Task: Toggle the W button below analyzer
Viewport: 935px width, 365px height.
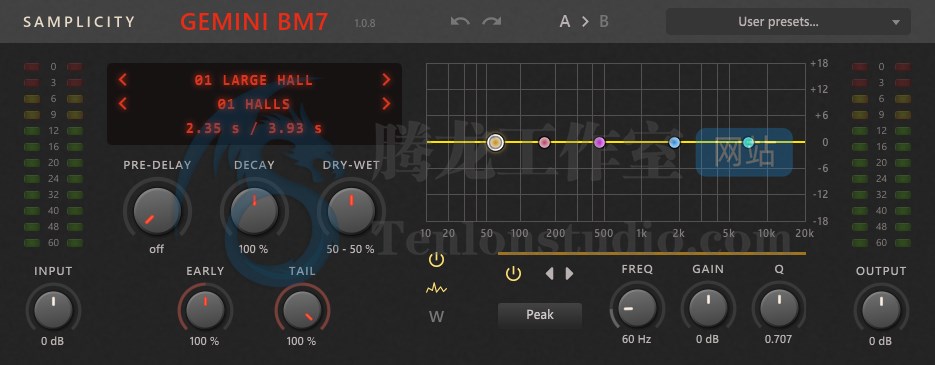Action: 436,317
